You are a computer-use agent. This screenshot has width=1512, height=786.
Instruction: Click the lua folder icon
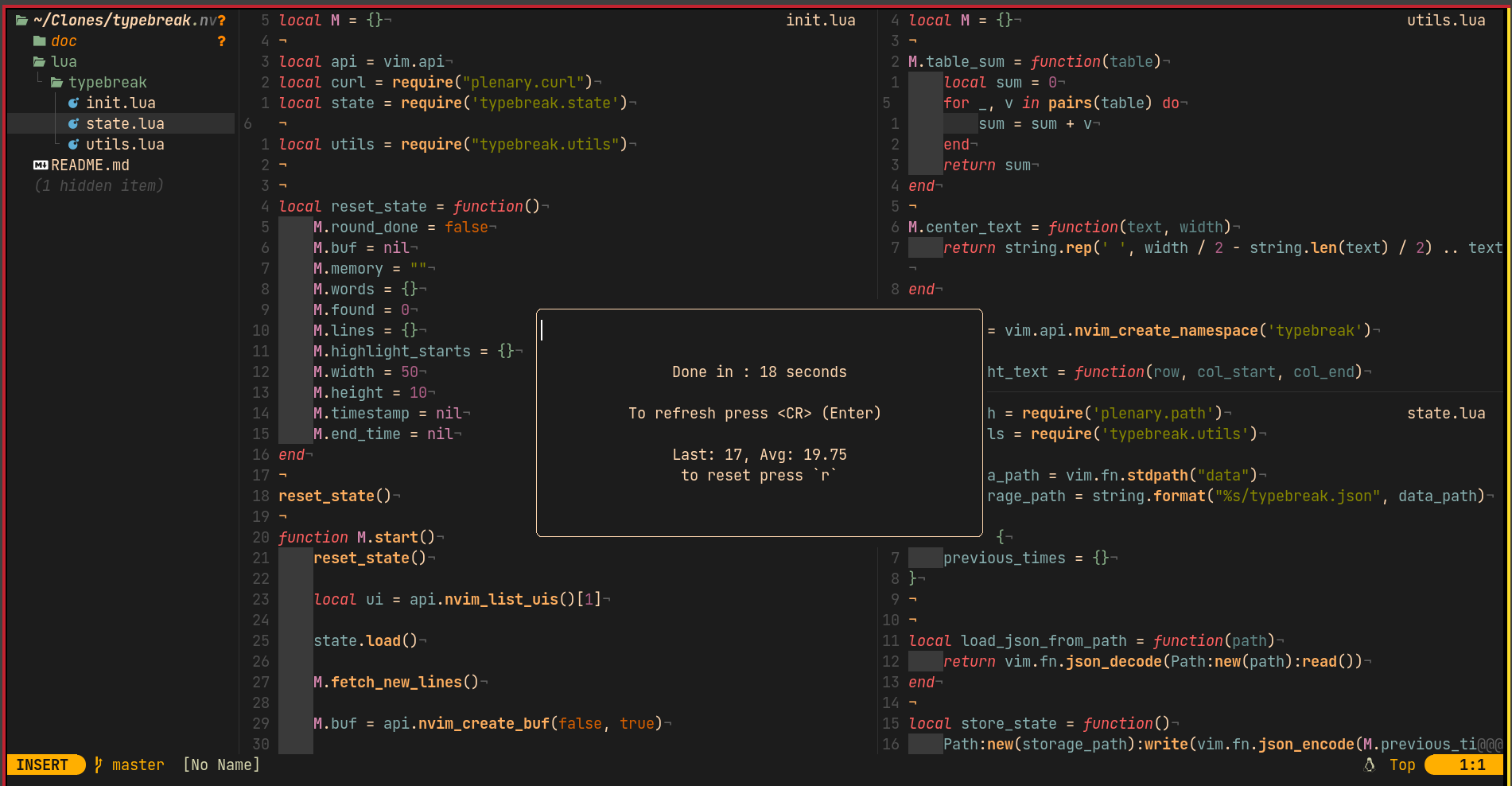click(39, 61)
